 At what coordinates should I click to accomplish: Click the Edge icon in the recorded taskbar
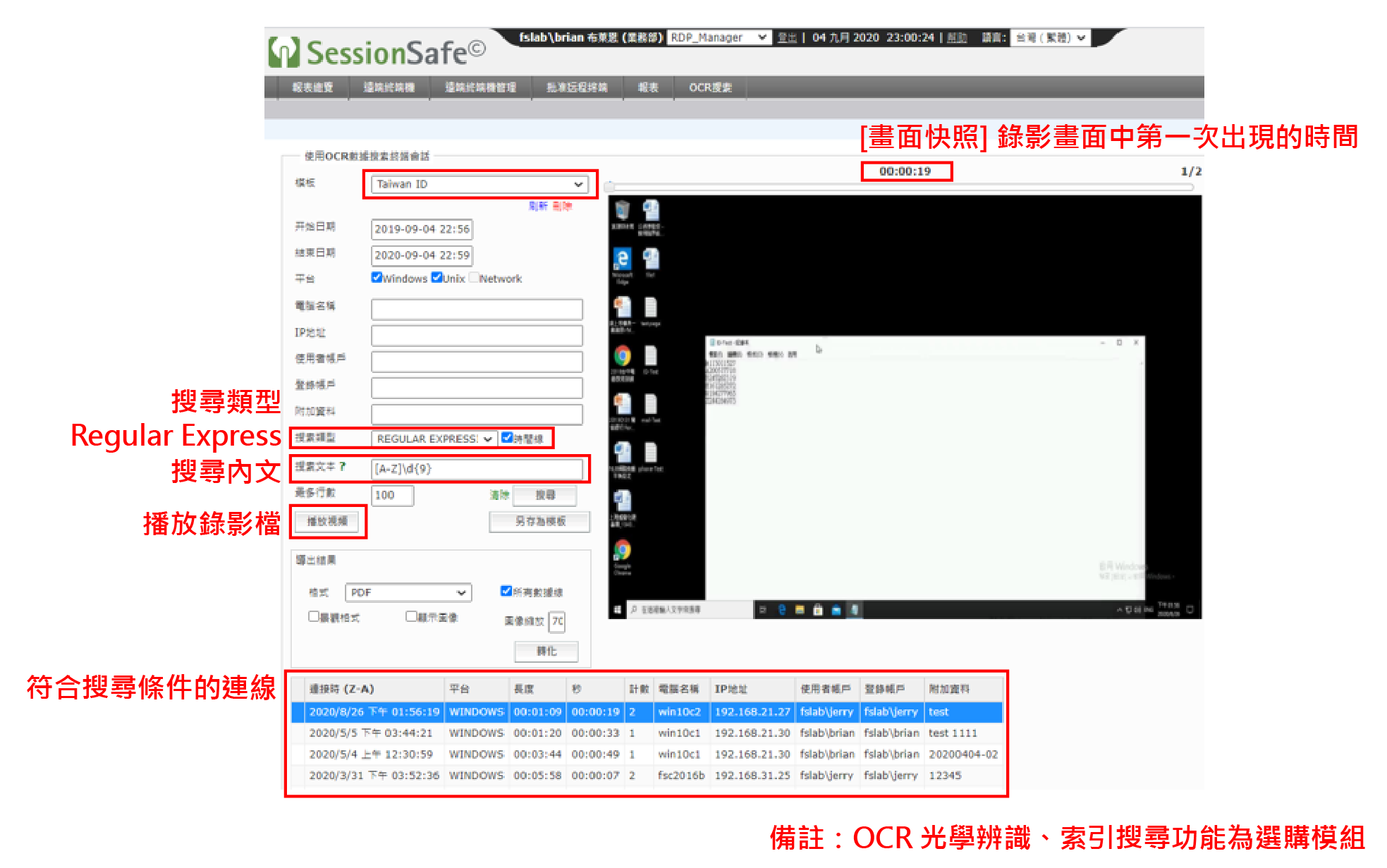click(781, 610)
